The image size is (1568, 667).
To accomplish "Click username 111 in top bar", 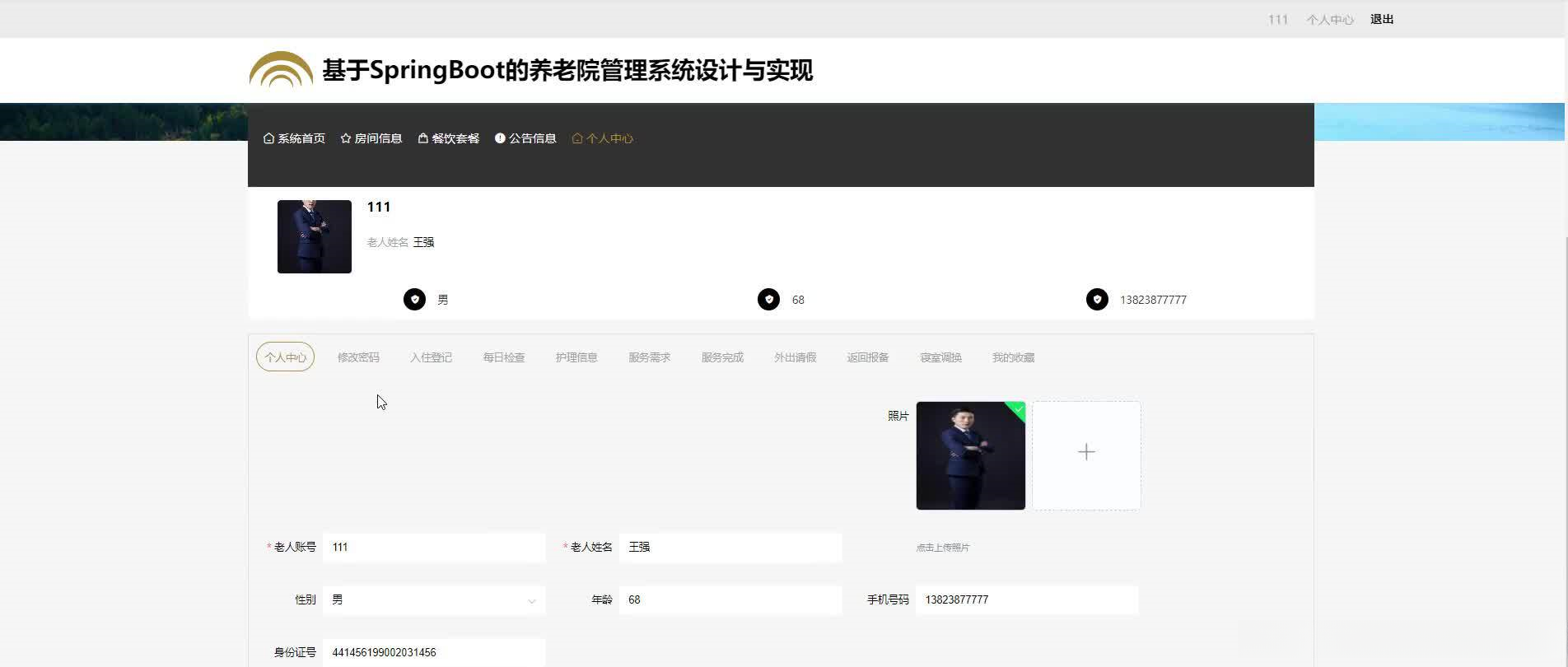I will point(1278,19).
